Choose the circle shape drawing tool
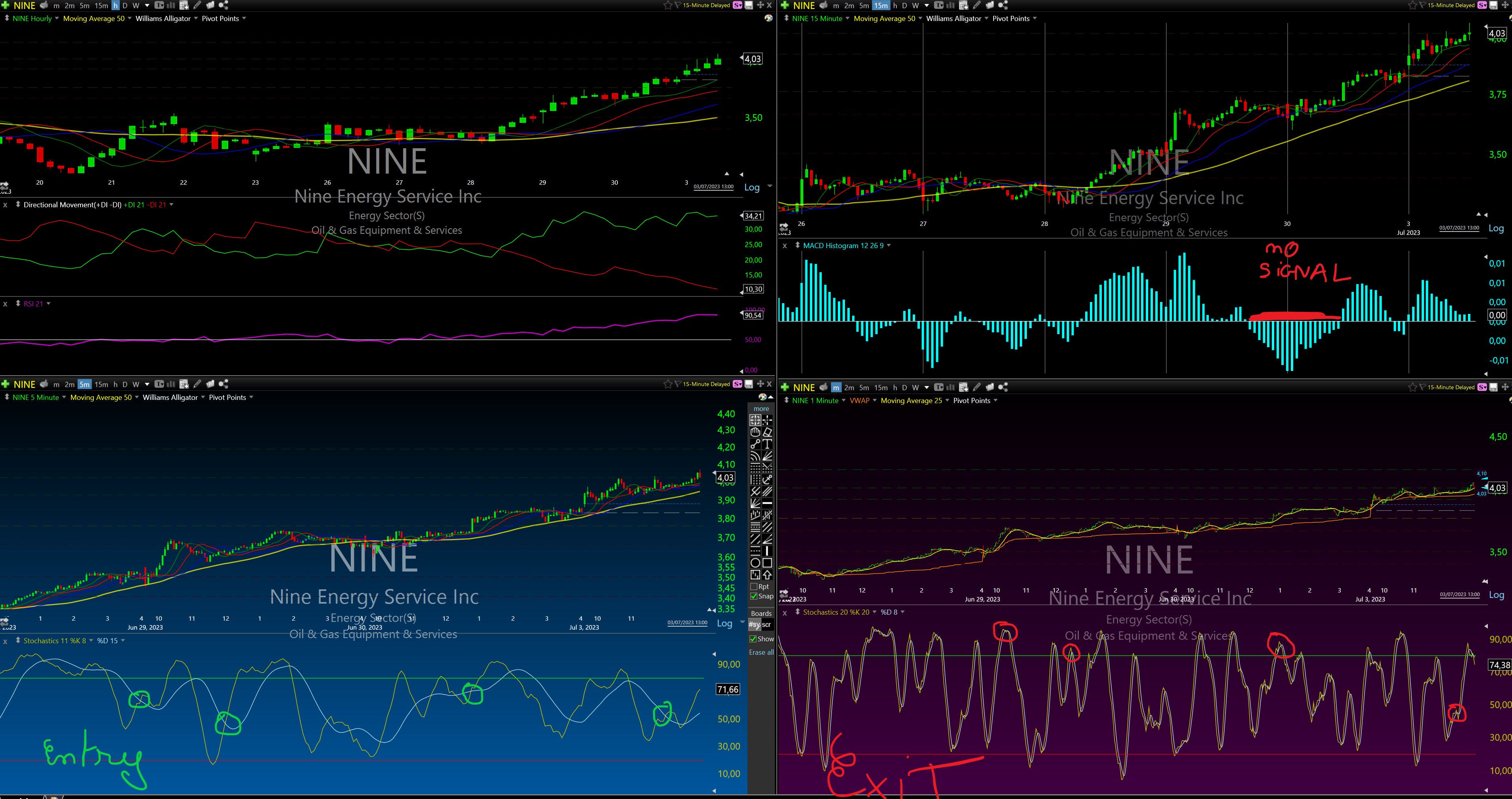Screen dimensions: 1512x799 [x=755, y=562]
